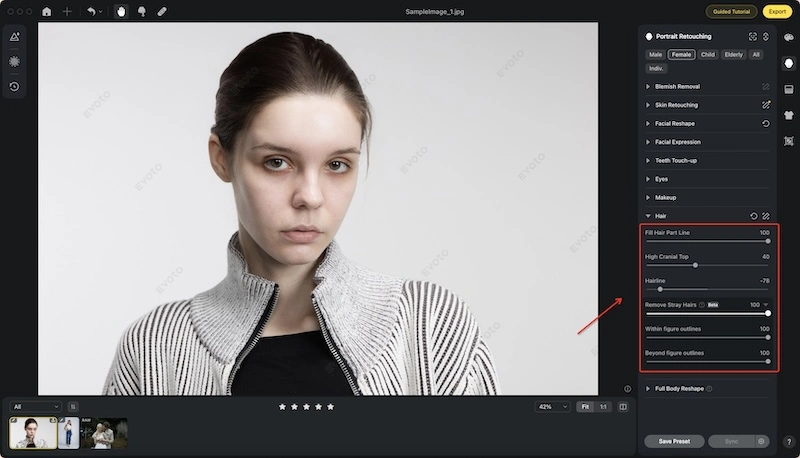Collapse the Hair section

point(648,216)
